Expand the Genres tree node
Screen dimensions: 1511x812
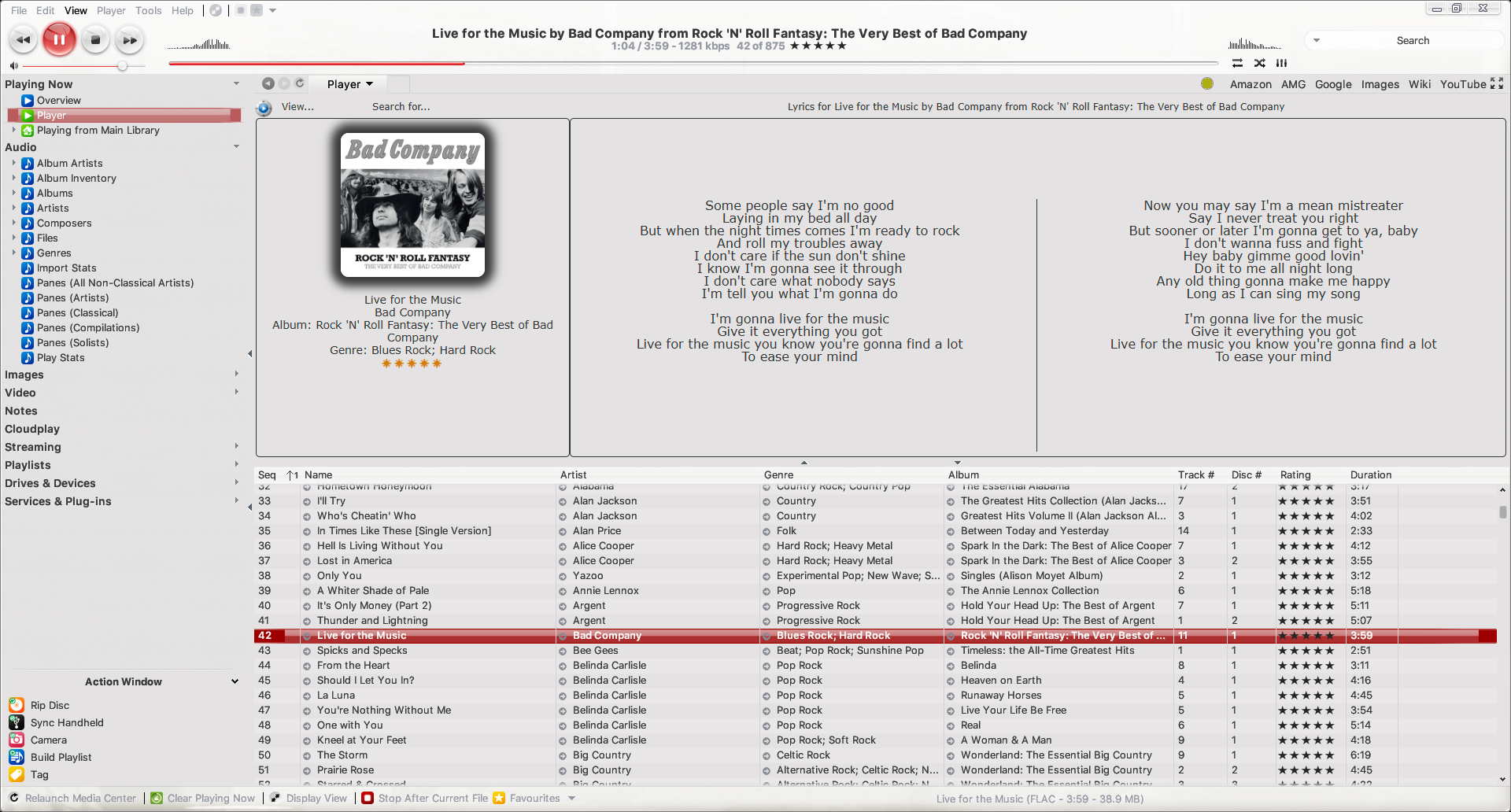13,253
